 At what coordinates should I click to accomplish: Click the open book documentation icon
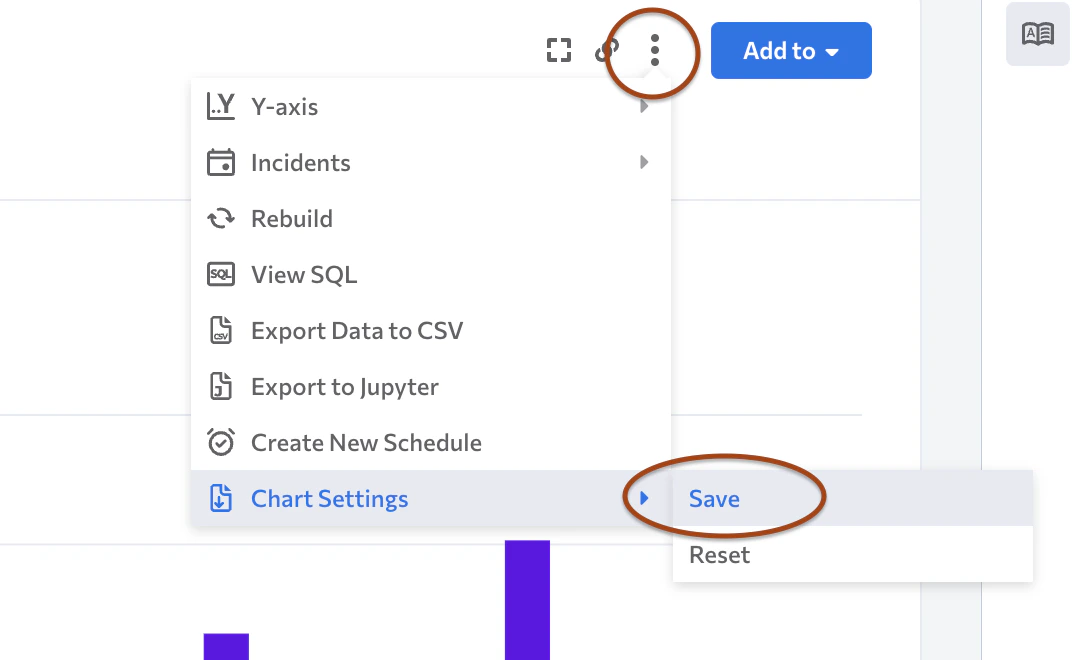click(x=1037, y=34)
